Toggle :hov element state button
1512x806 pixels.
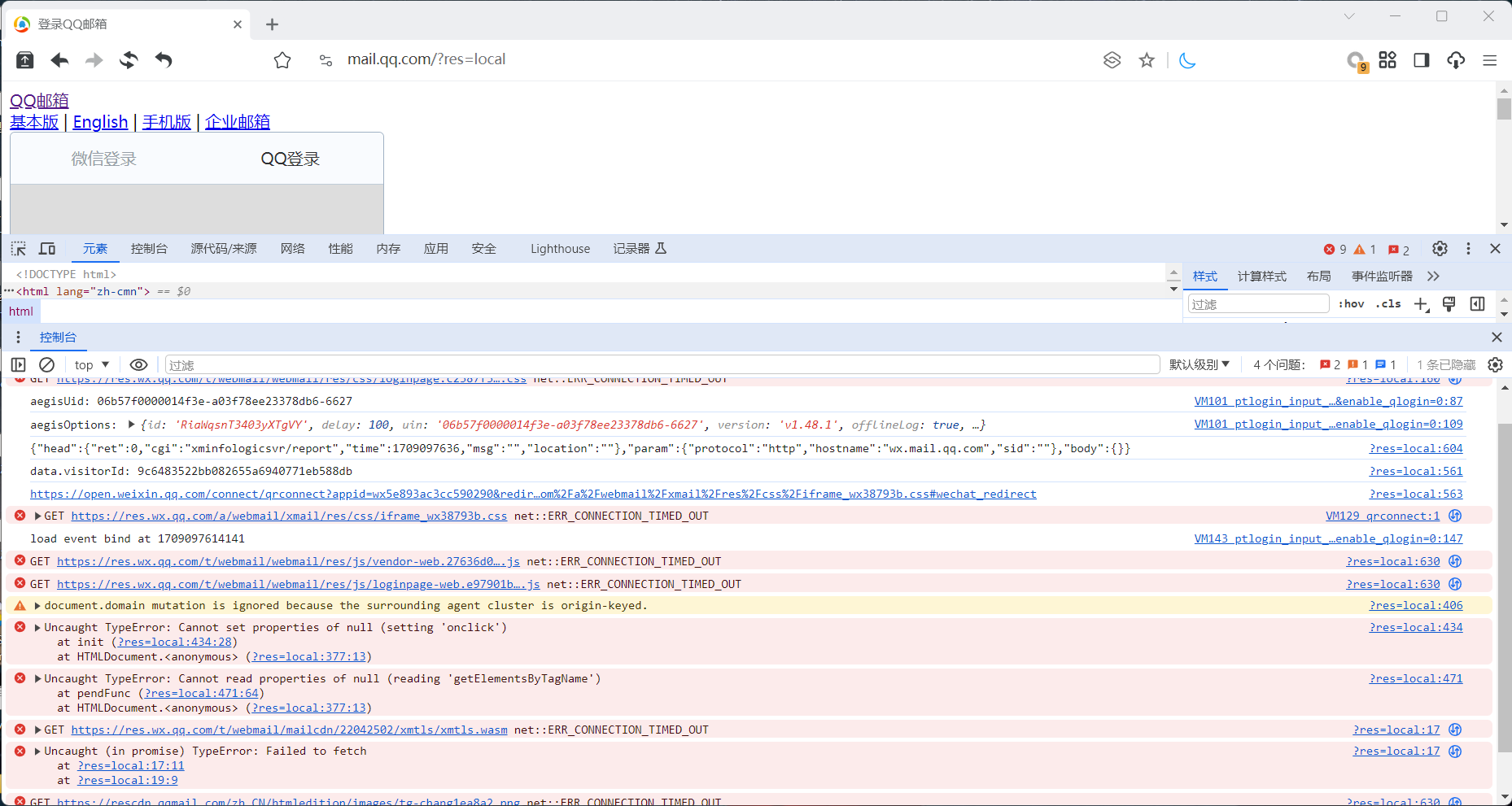point(1352,304)
